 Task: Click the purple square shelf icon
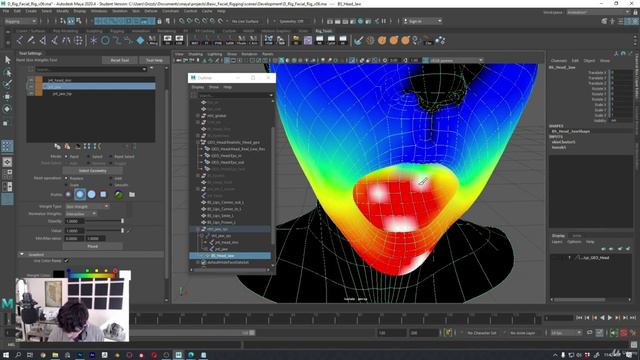308,40
